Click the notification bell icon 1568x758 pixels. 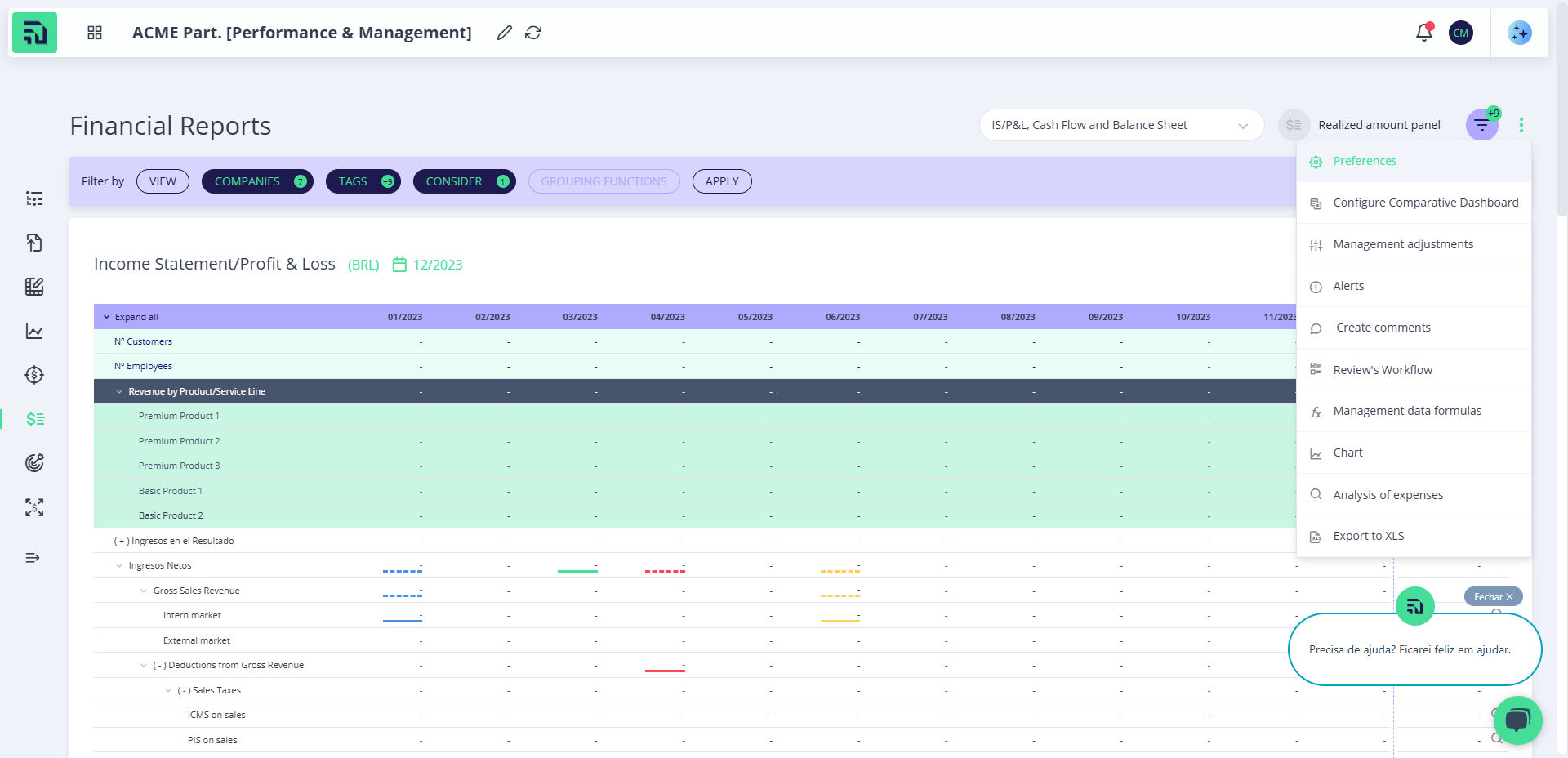pyautogui.click(x=1423, y=33)
